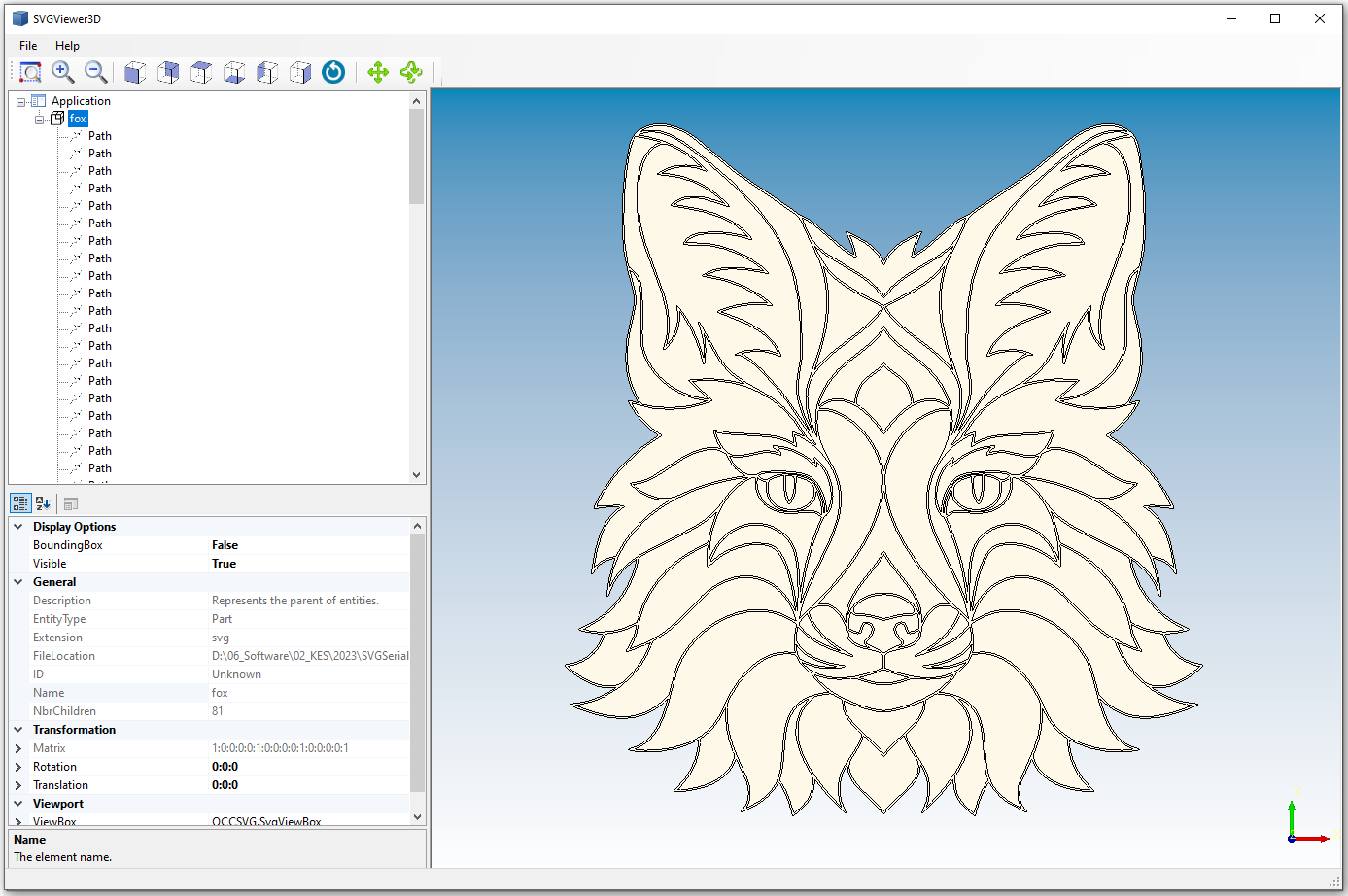Select the first Path item under fox

pyautogui.click(x=99, y=136)
